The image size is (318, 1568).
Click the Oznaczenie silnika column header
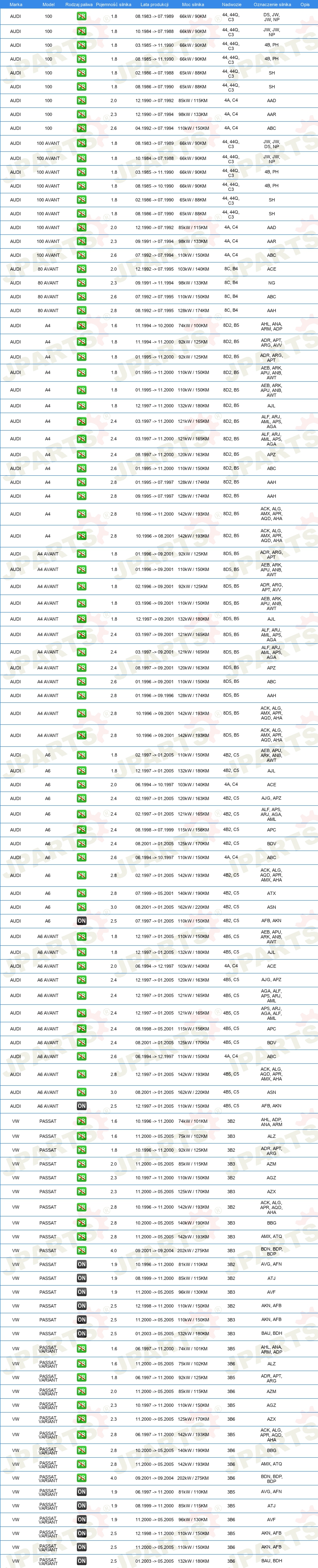272,4
